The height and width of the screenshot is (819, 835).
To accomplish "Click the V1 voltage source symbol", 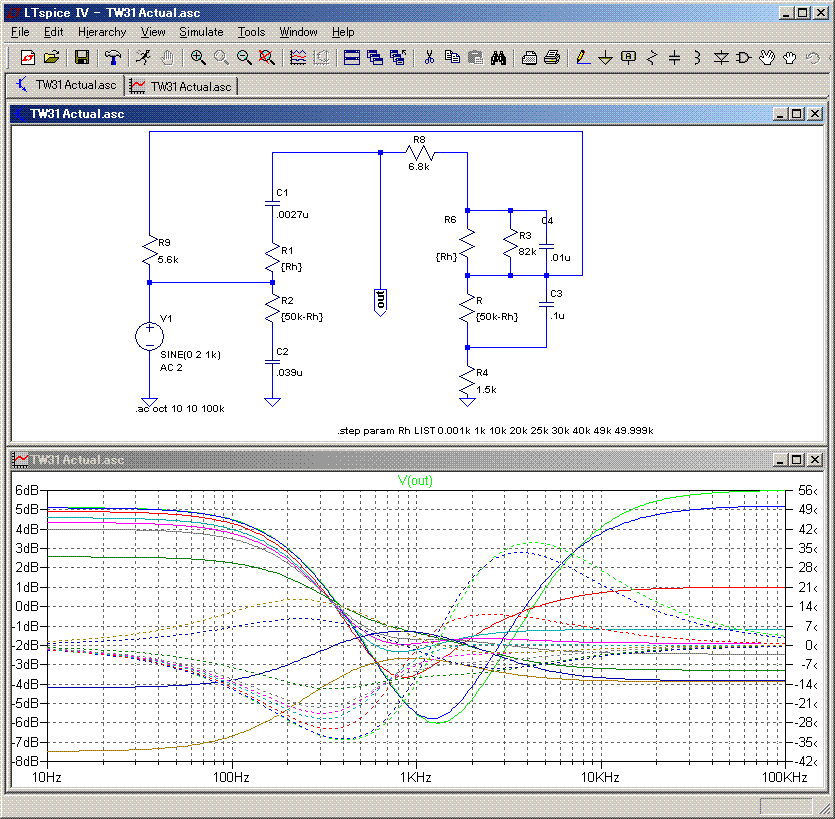I will (x=149, y=337).
